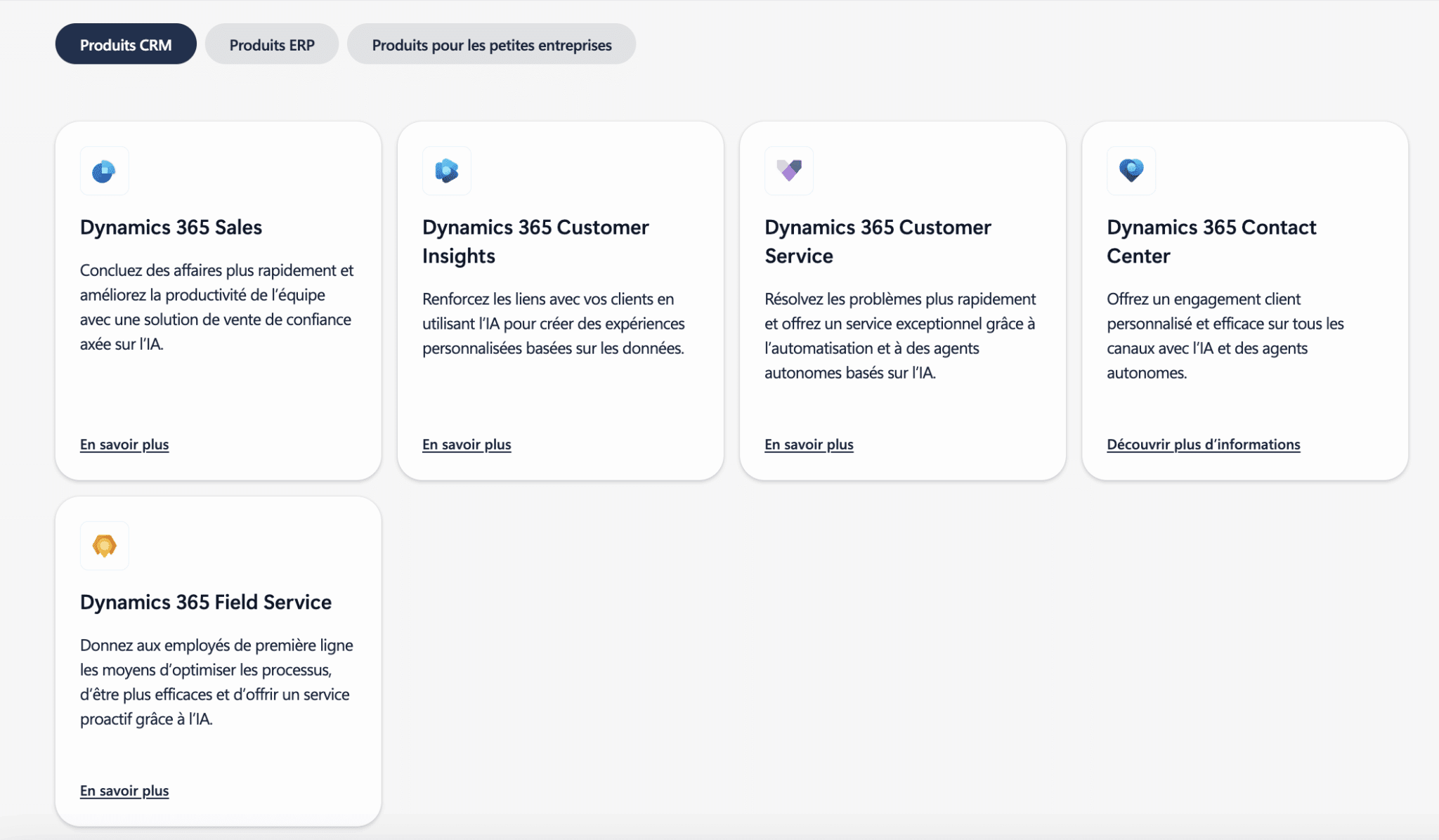Open Produits pour les petites entreprises tab
Screen dimensions: 1439x840
[491, 44]
